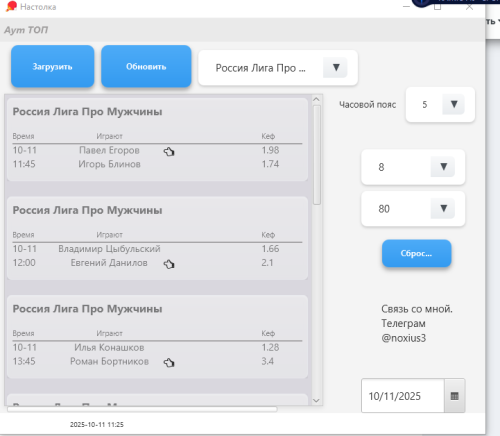Click the hand pointer icon beside Павел Егоров
500x436 pixels.
coord(169,152)
